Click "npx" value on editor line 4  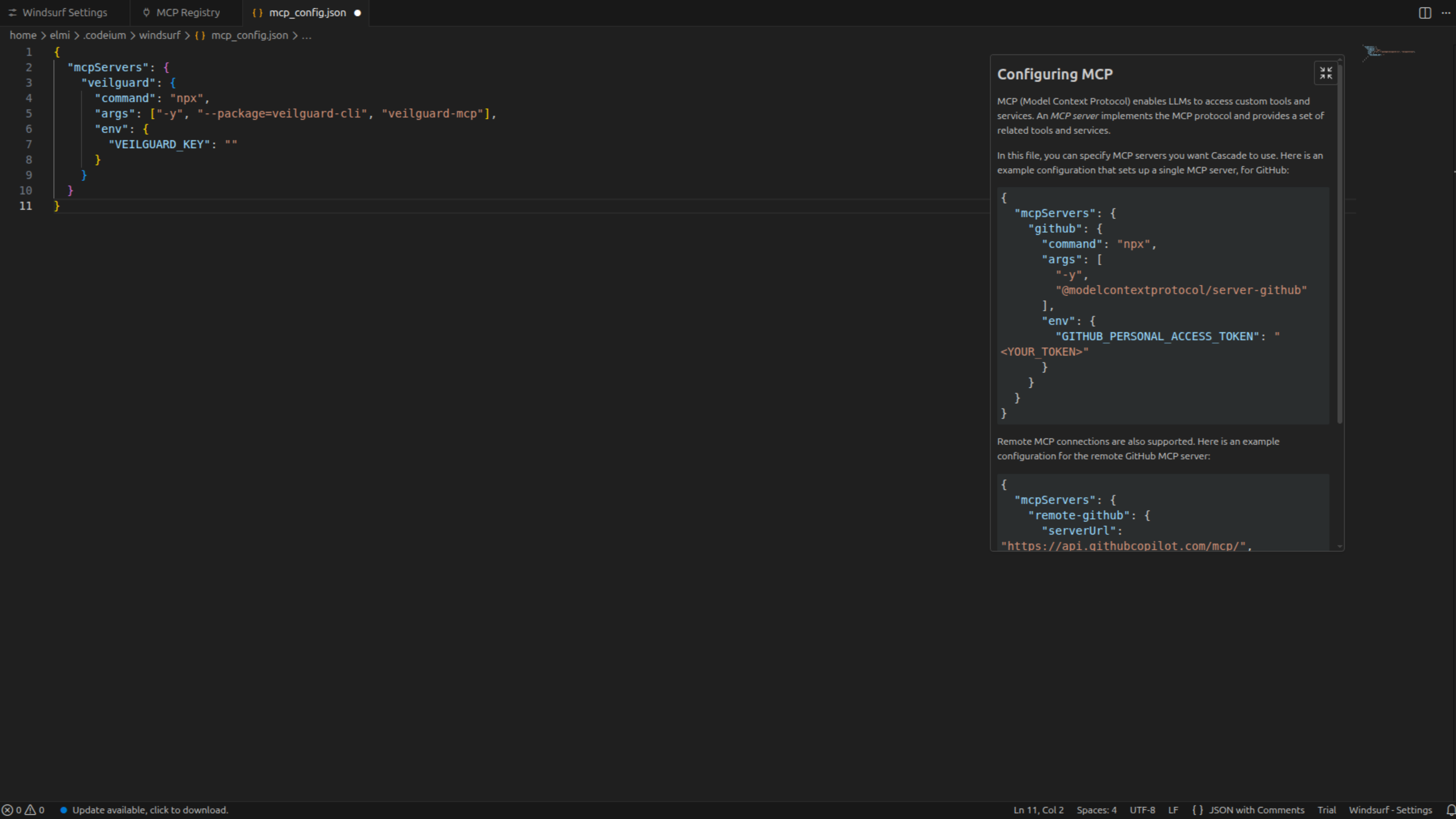pos(187,98)
